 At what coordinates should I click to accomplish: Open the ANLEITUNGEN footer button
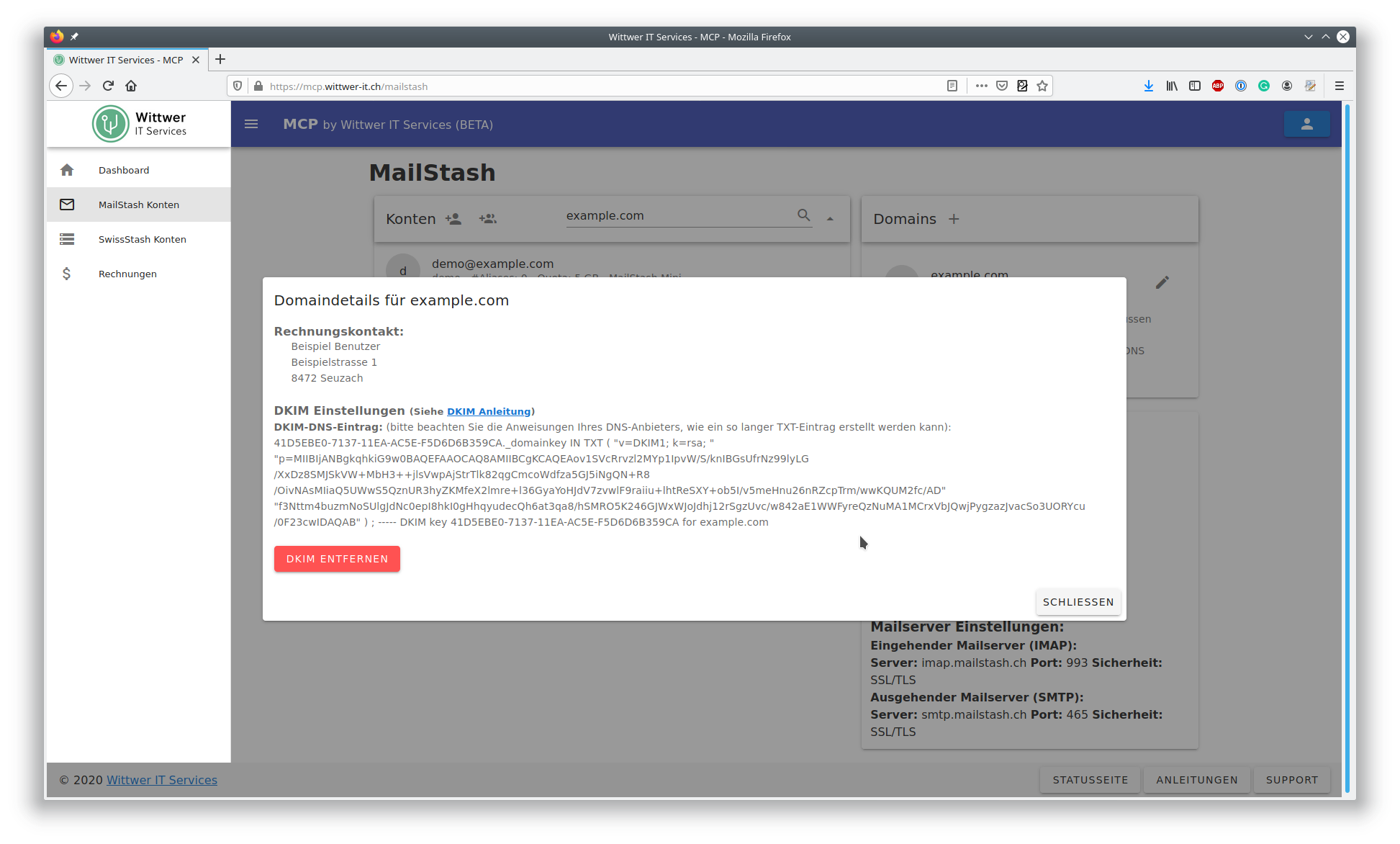coord(1197,780)
